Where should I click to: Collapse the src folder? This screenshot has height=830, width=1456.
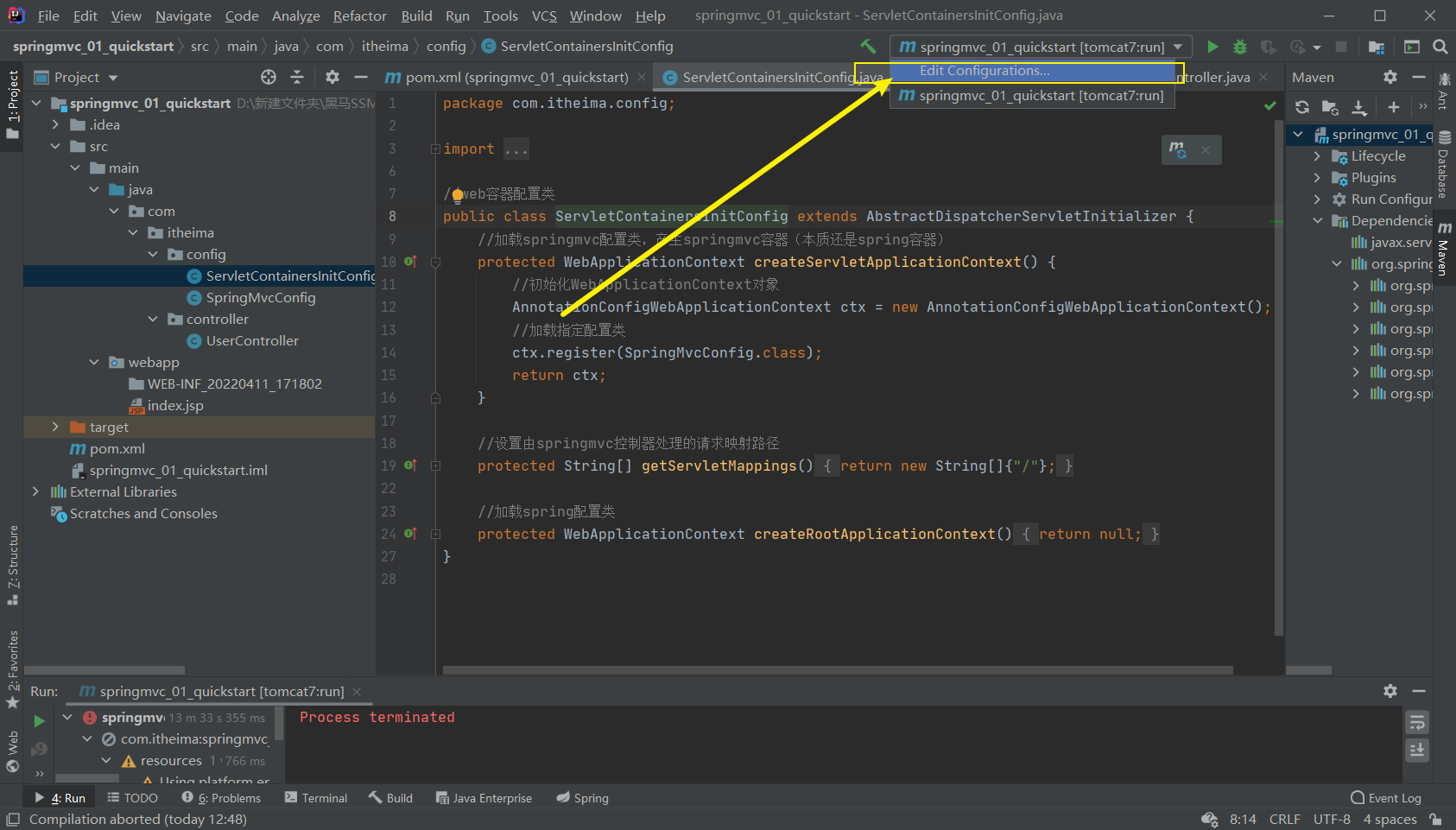click(55, 146)
